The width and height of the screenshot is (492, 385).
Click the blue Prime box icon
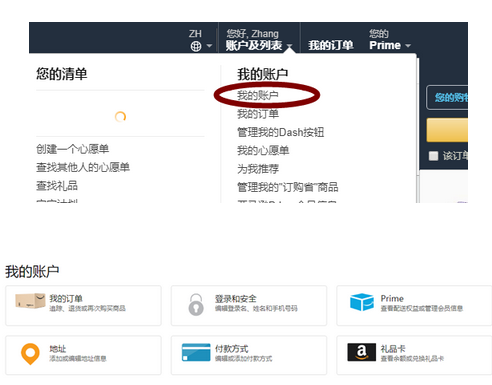click(x=362, y=302)
